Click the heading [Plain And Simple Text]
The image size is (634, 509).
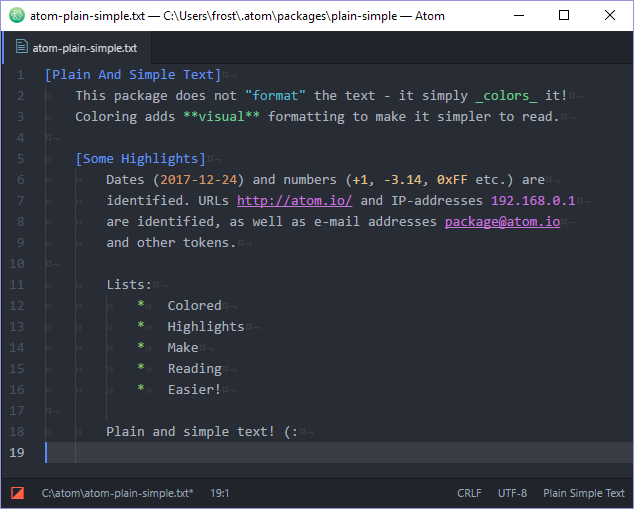(133, 75)
